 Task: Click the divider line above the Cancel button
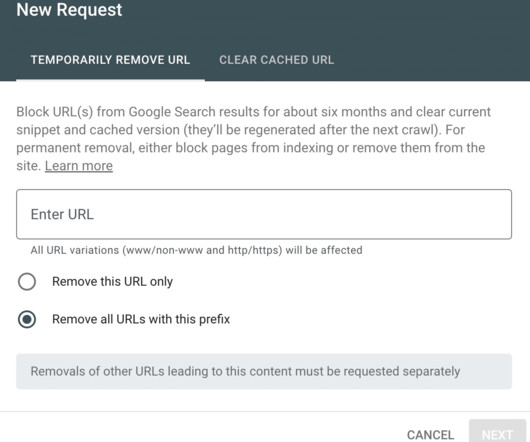pos(265,411)
